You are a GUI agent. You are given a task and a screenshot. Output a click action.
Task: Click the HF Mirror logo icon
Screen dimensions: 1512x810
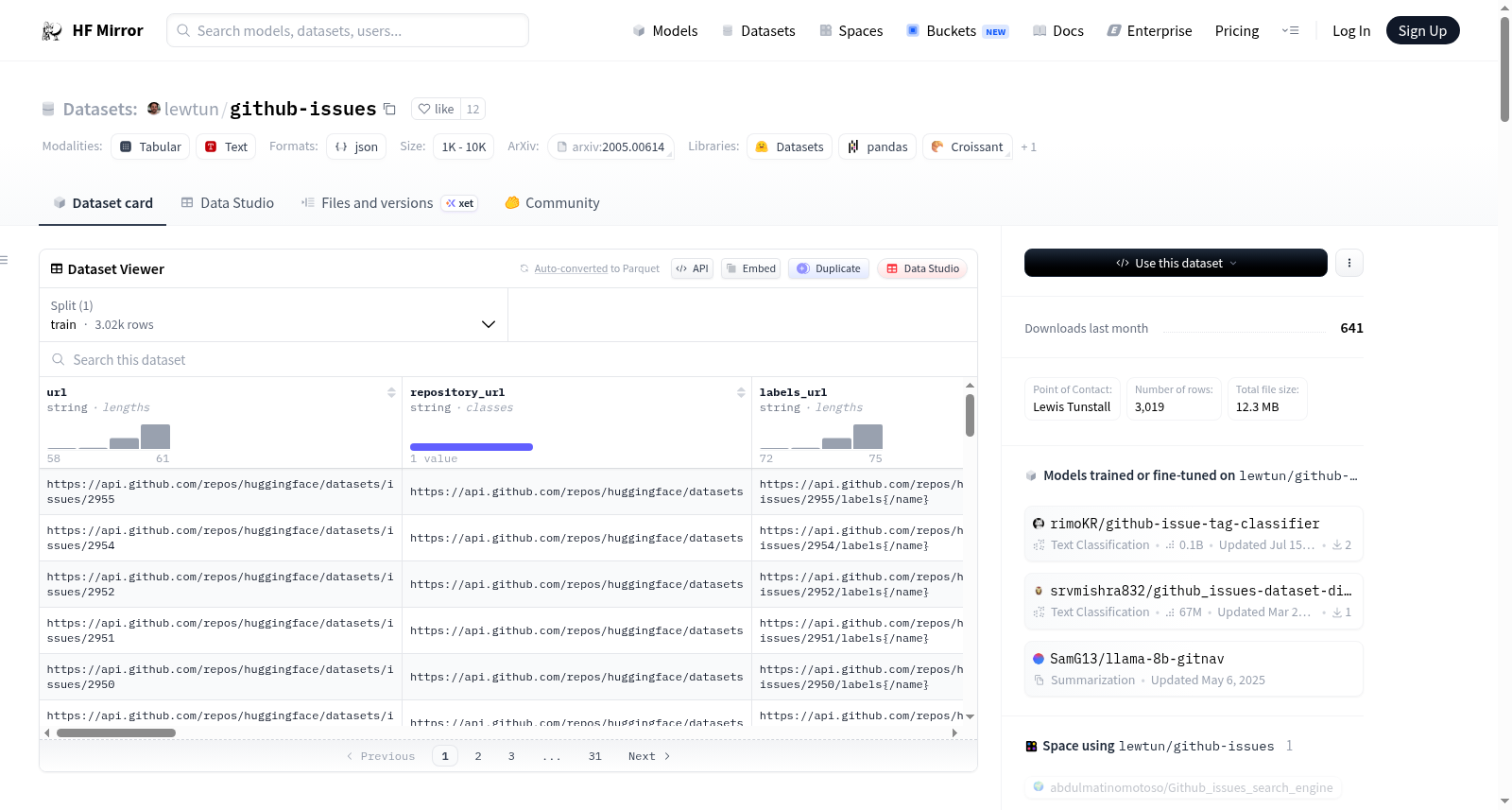point(52,31)
